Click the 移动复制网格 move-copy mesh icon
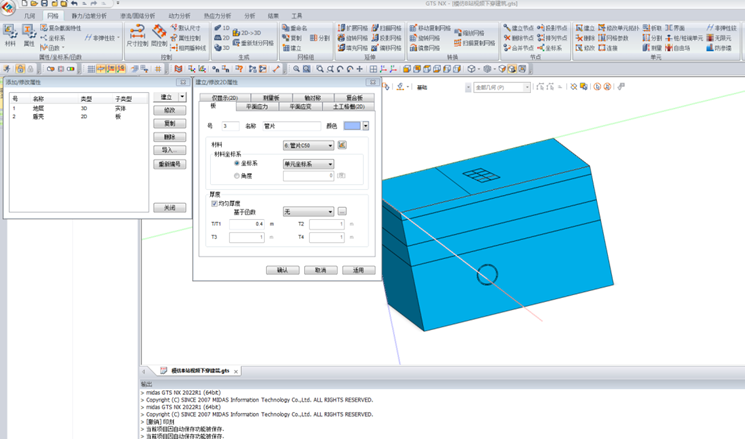745x439 pixels. pyautogui.click(x=430, y=28)
